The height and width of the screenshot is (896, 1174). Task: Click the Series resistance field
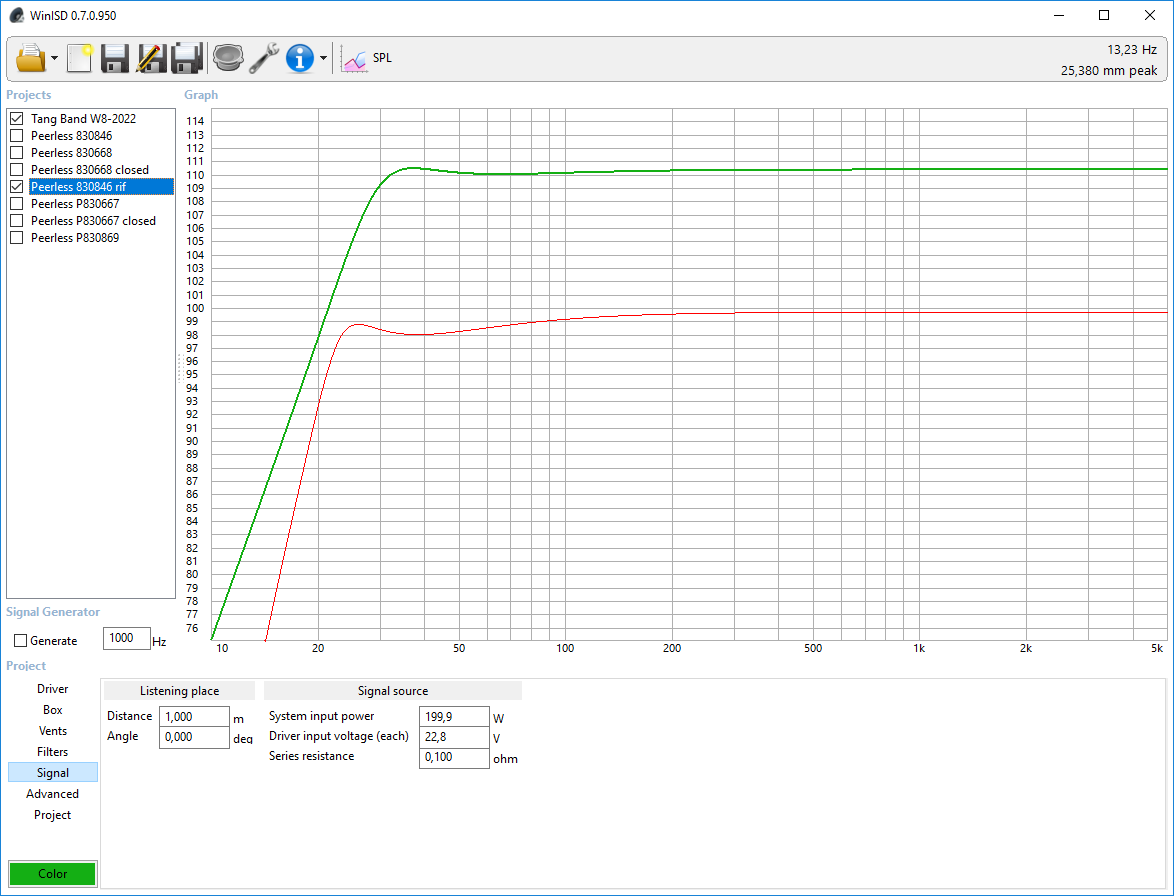click(454, 758)
